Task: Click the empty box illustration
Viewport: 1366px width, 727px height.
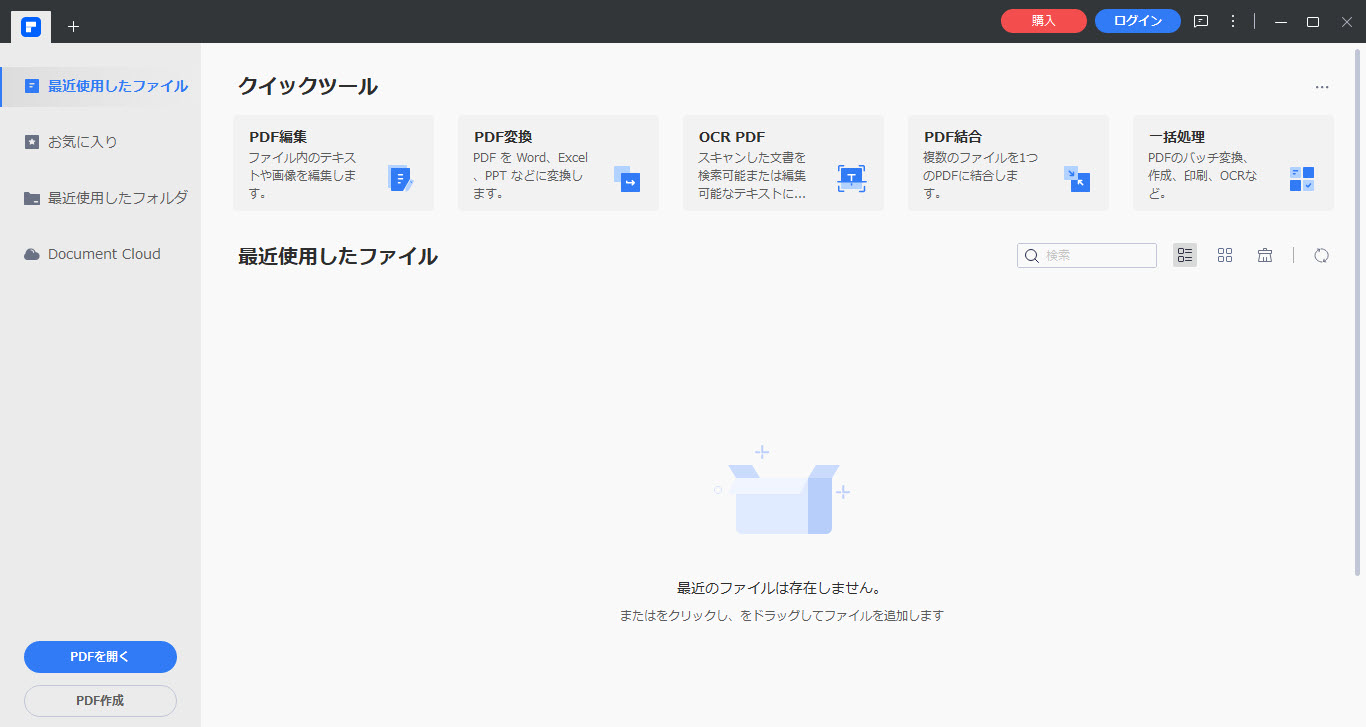Action: click(783, 490)
